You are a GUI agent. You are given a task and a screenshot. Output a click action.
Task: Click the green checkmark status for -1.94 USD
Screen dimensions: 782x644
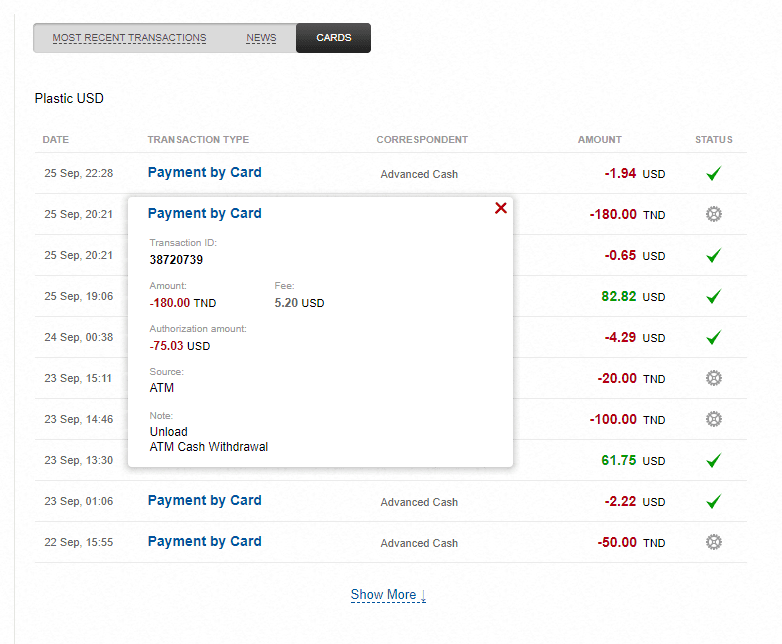coord(713,174)
